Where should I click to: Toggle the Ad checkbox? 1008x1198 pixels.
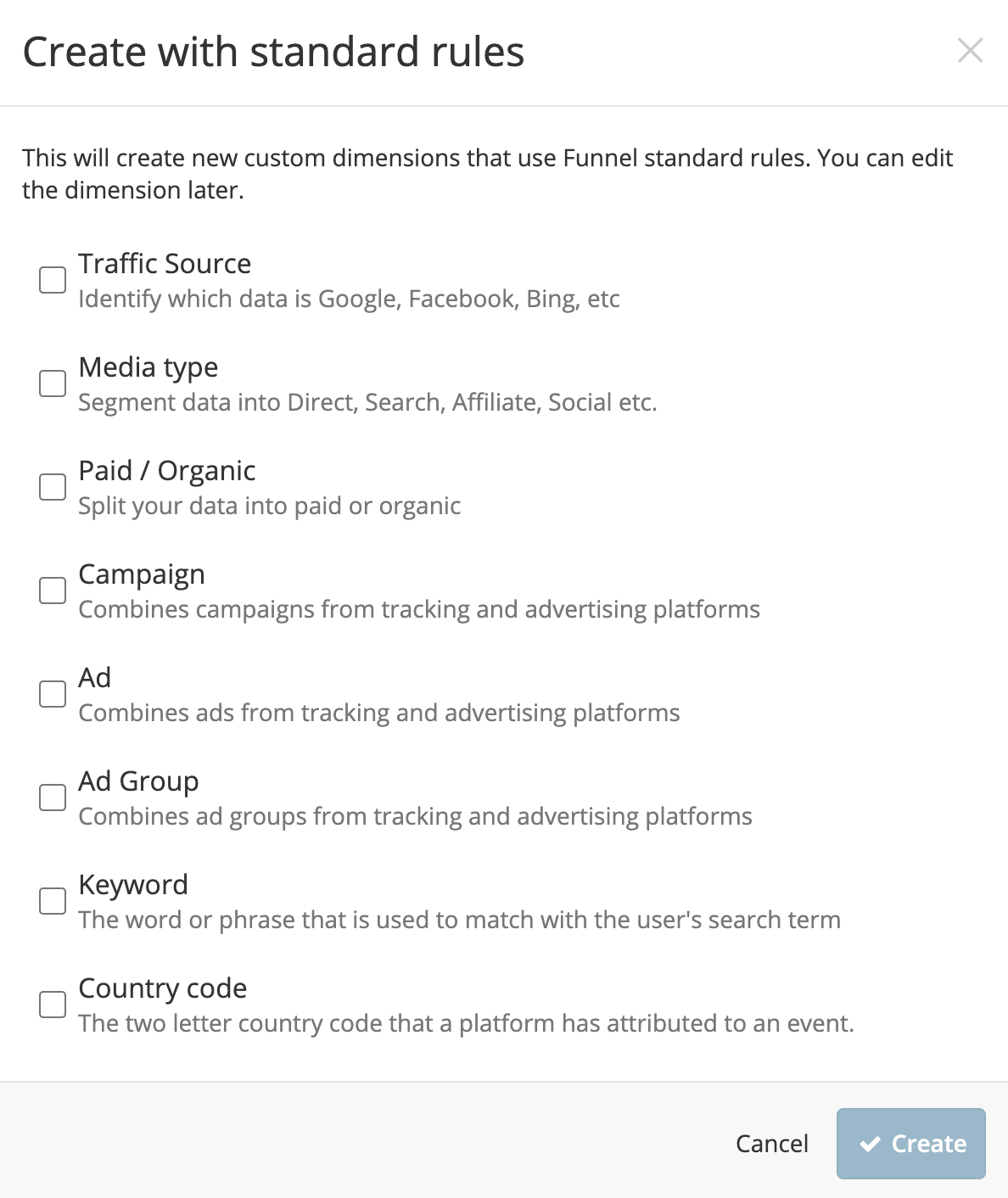tap(53, 694)
